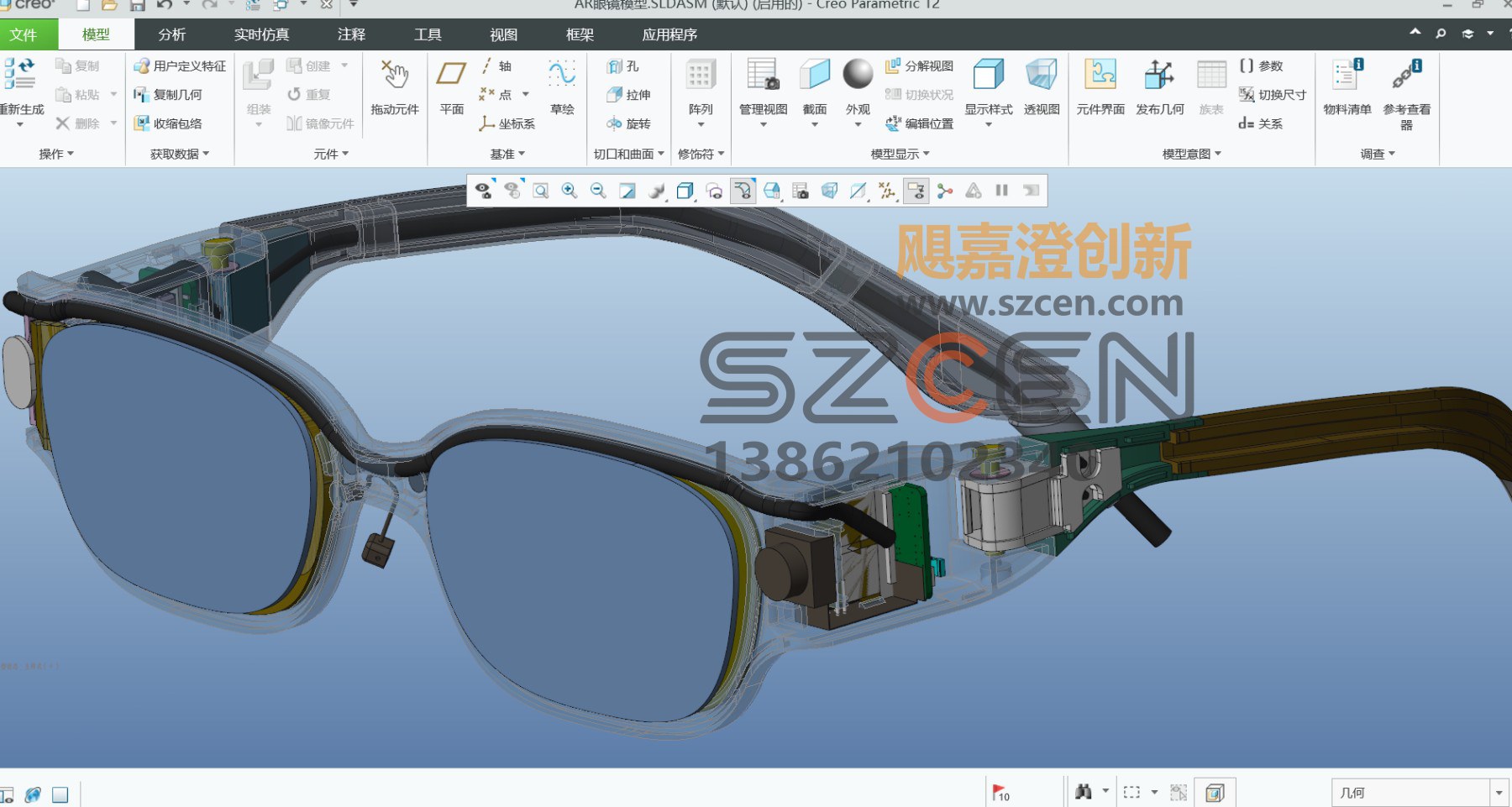1512x807 pixels.
Task: Expand the 模型显示 group dropdown
Action: [900, 154]
